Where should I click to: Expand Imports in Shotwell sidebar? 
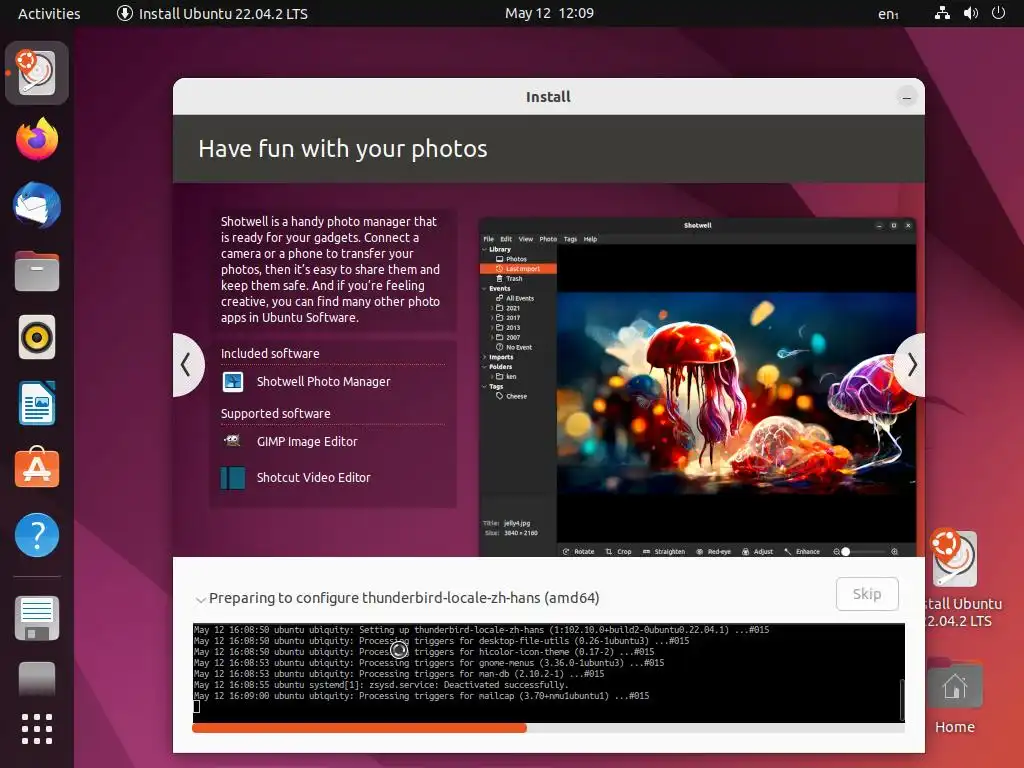(485, 357)
